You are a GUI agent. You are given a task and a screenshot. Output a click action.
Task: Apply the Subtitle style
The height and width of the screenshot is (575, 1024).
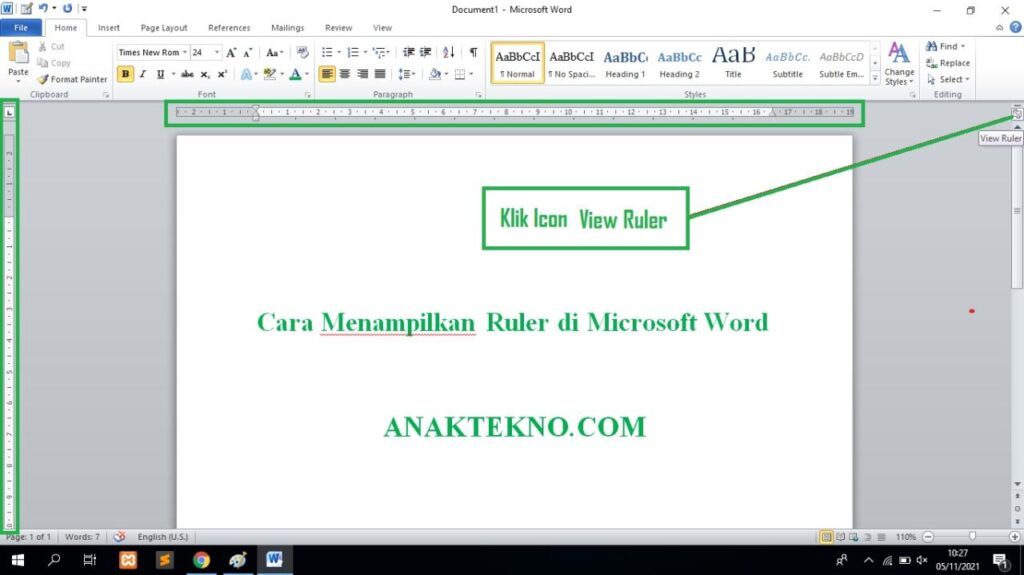pyautogui.click(x=788, y=63)
